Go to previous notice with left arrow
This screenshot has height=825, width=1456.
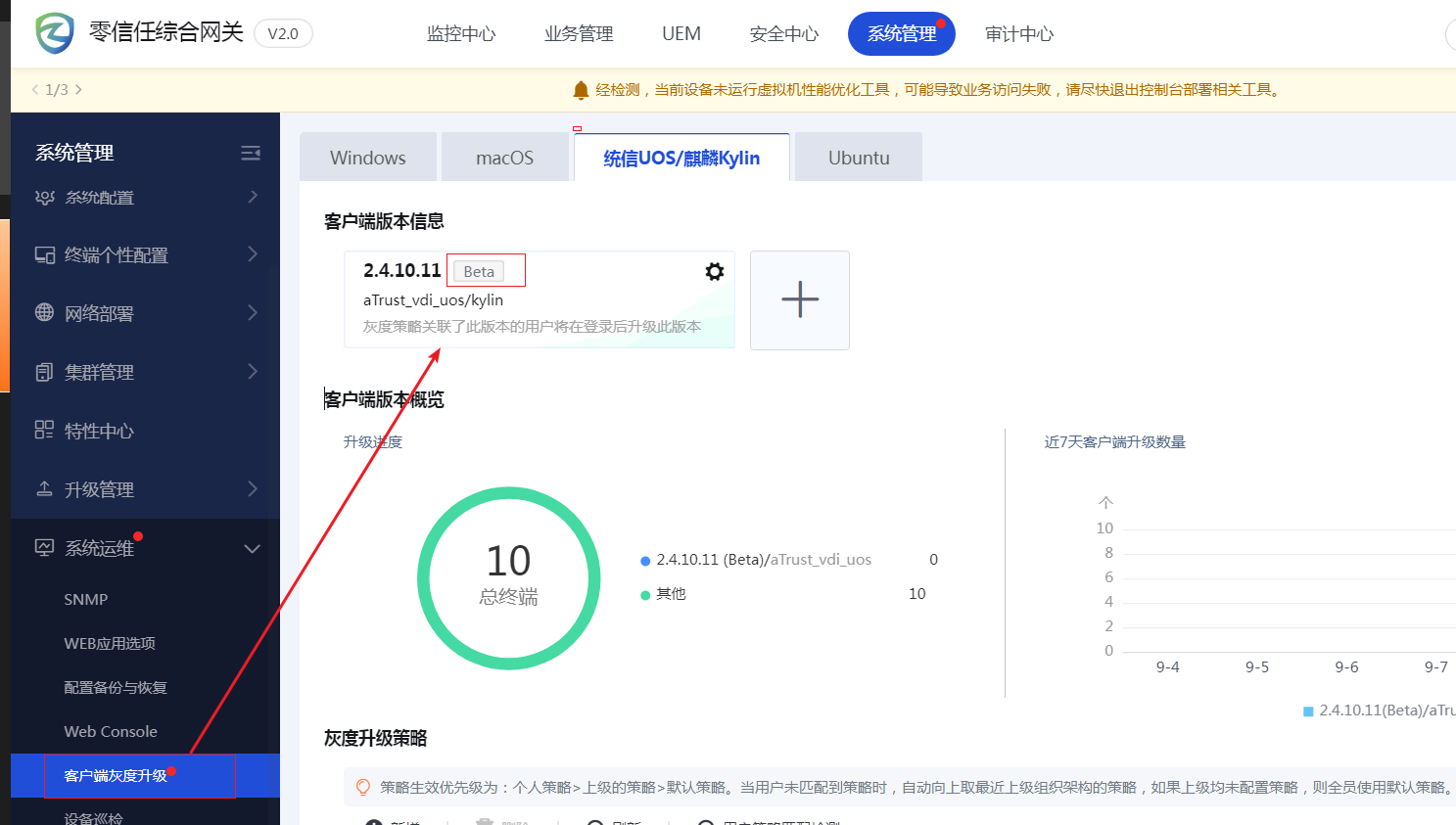click(35, 90)
